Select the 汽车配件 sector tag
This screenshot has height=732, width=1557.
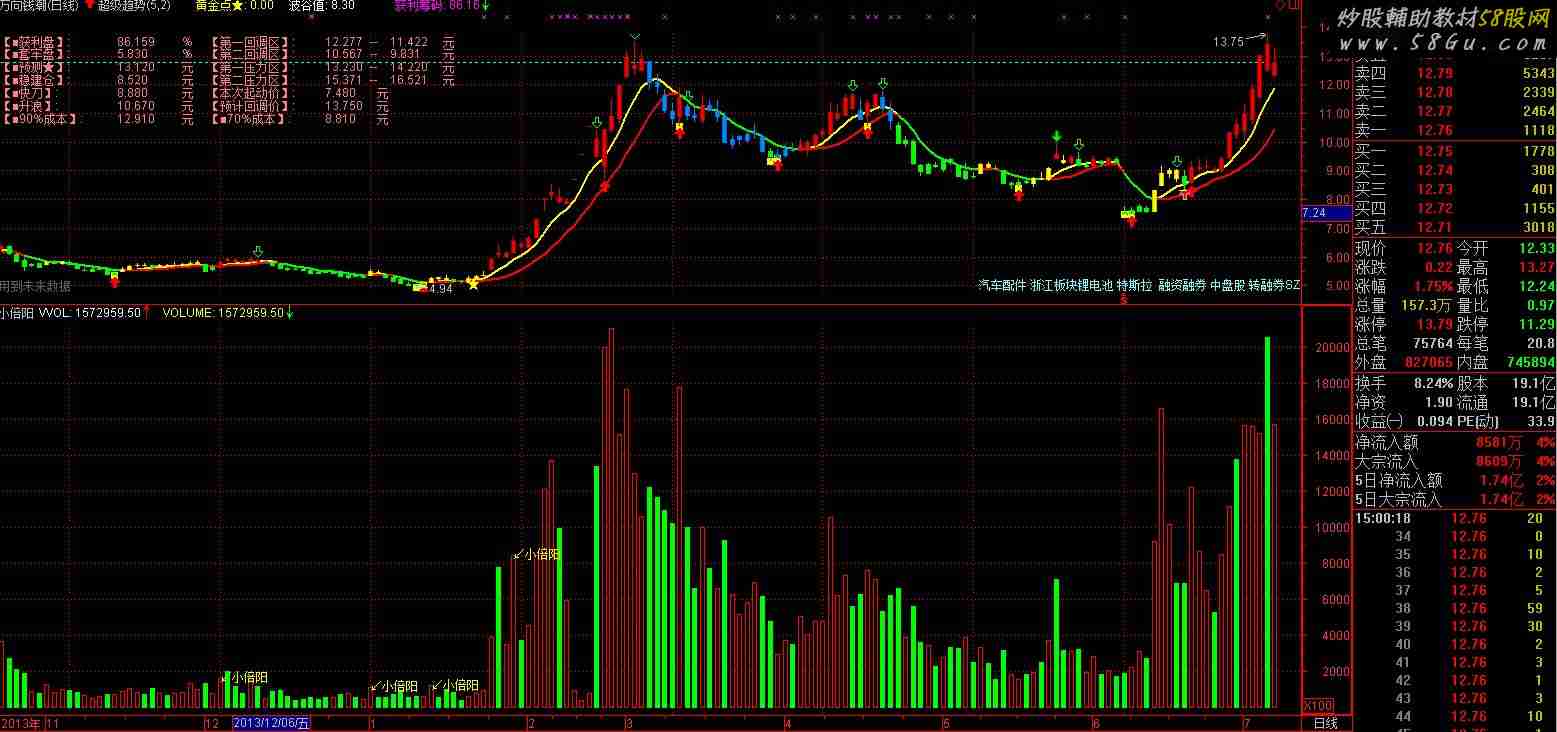pyautogui.click(x=1002, y=285)
